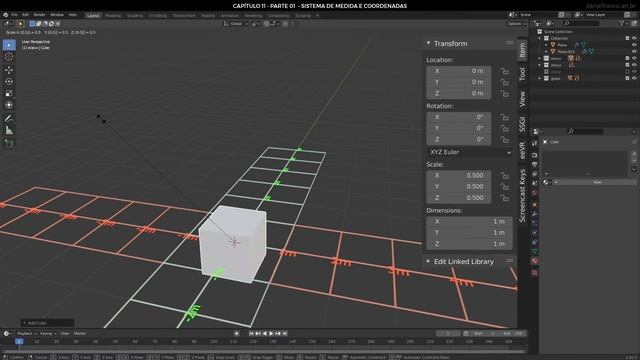
Task: Click the Location X value field
Action: point(459,71)
